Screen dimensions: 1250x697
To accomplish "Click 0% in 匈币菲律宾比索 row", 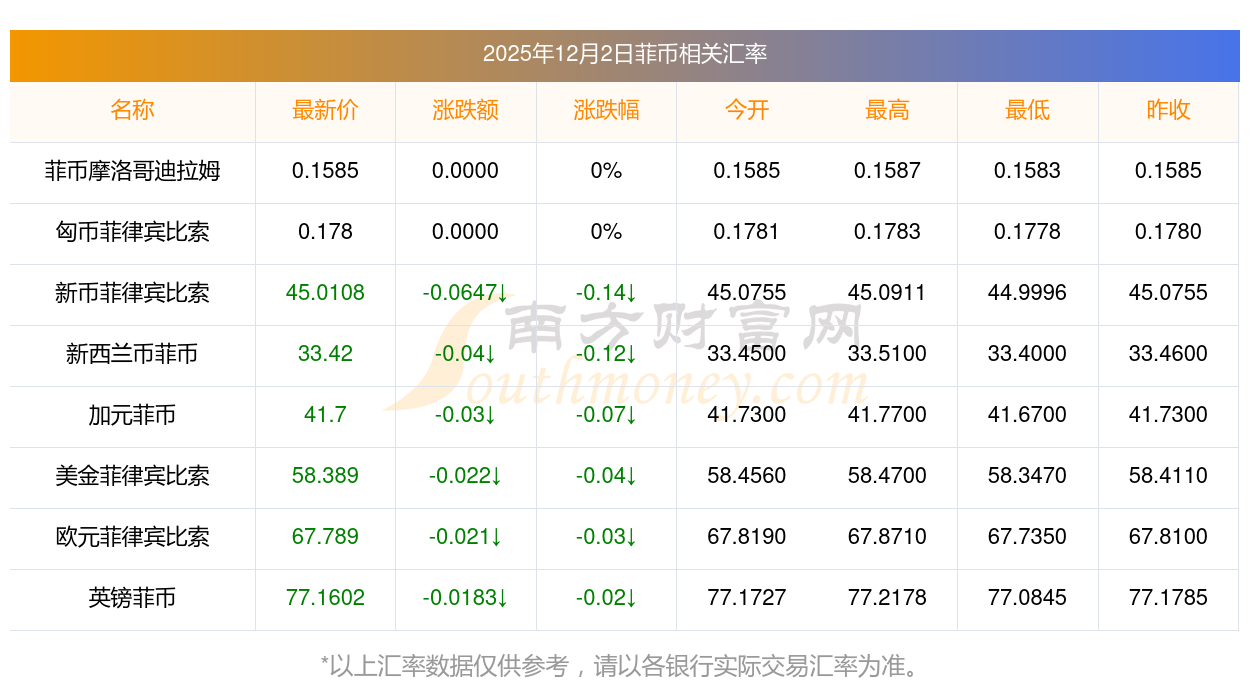I will tap(606, 232).
